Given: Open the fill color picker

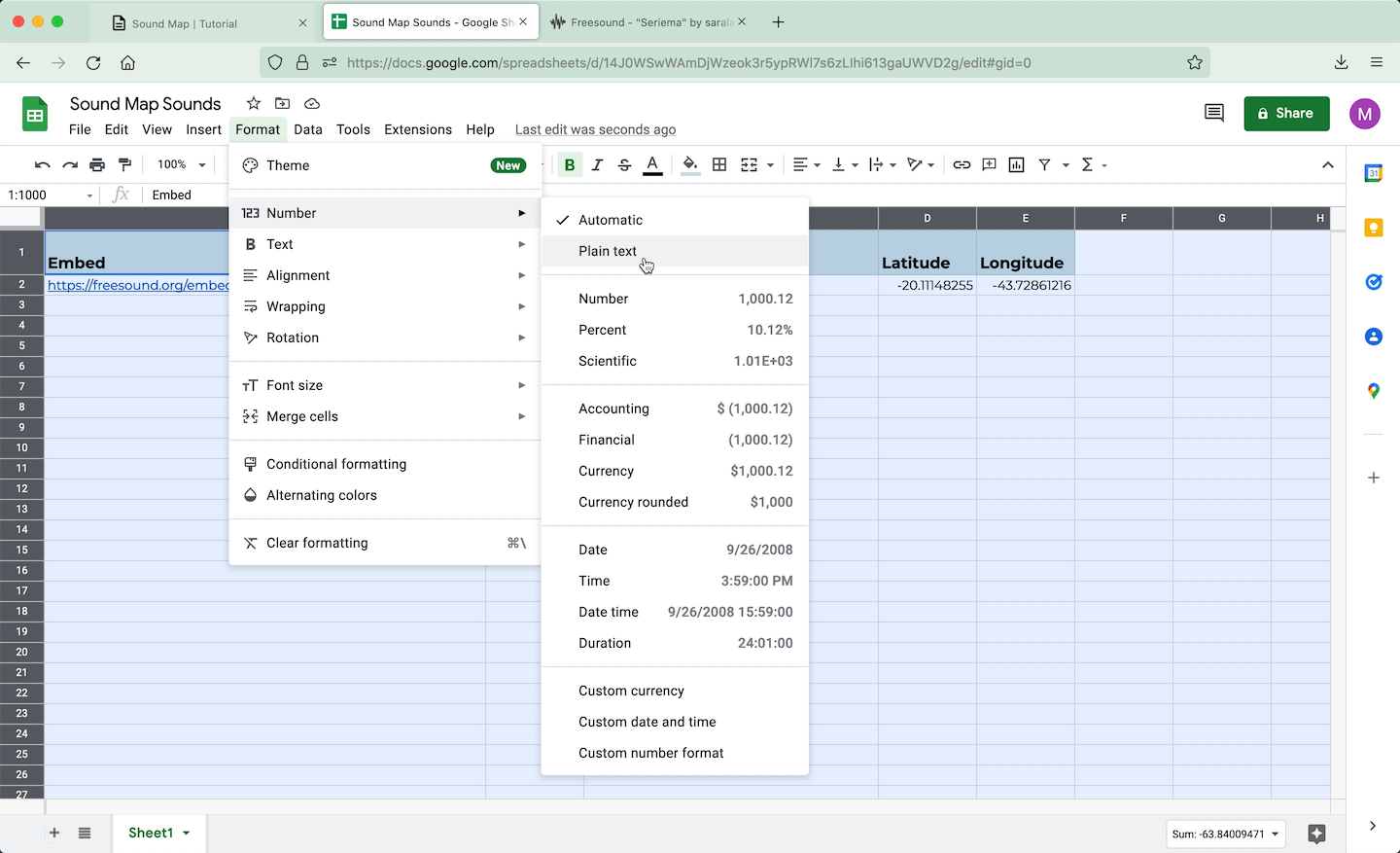Looking at the screenshot, I should click(689, 165).
